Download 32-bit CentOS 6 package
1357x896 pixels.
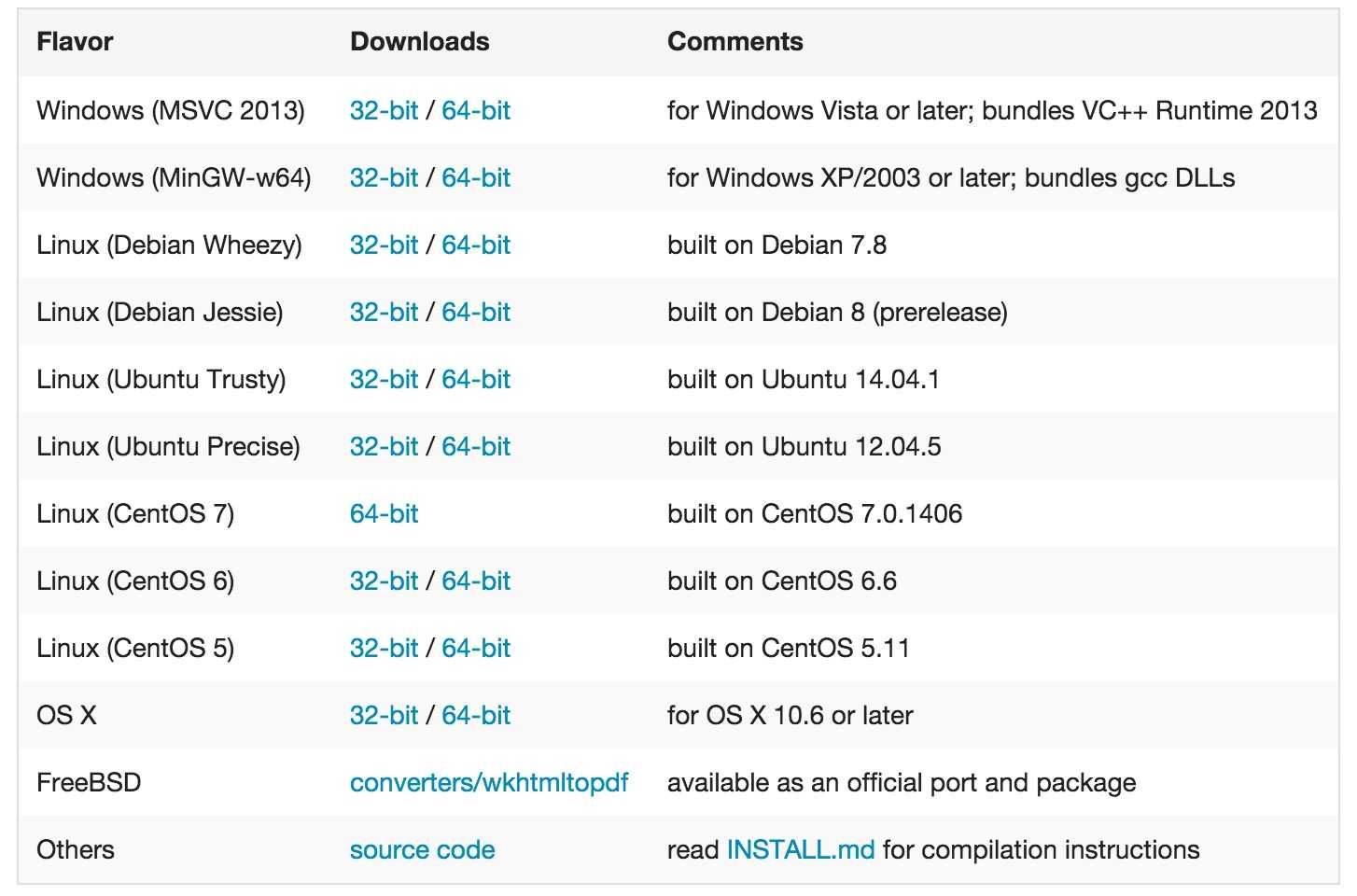pyautogui.click(x=384, y=581)
